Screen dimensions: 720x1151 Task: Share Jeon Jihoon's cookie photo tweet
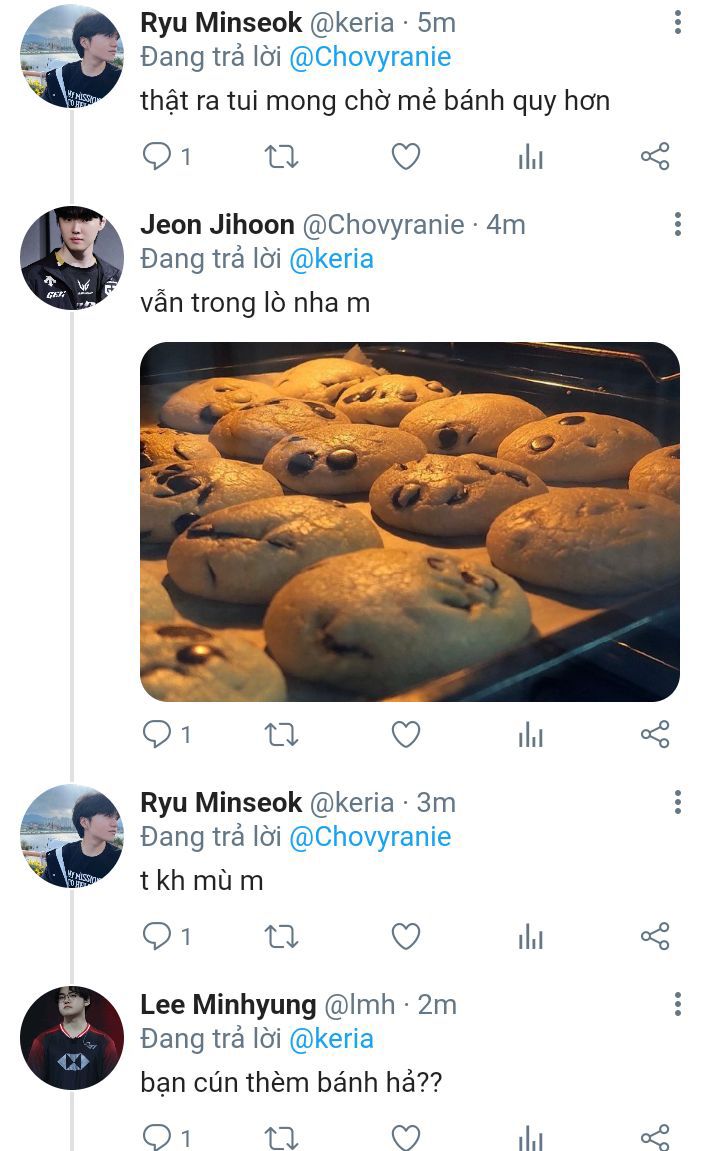click(654, 736)
